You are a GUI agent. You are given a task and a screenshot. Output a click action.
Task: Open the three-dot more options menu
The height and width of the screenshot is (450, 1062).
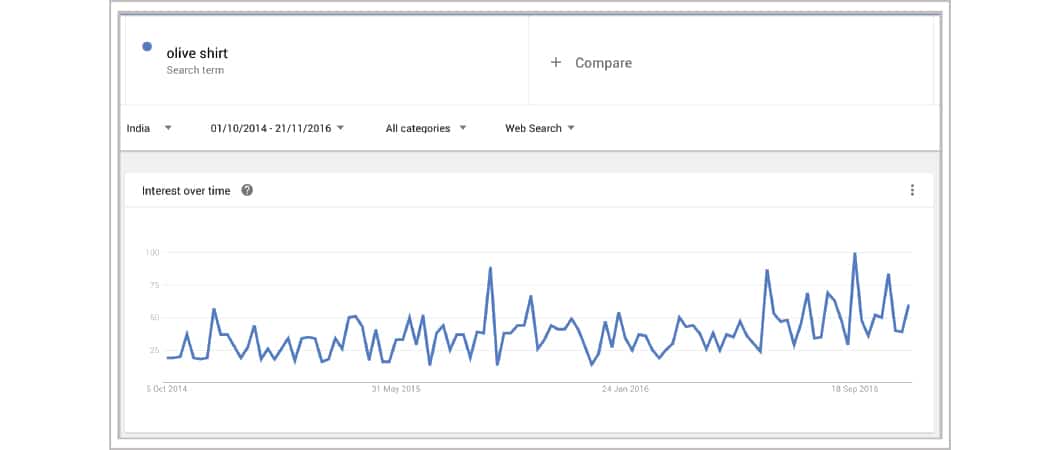pos(912,190)
